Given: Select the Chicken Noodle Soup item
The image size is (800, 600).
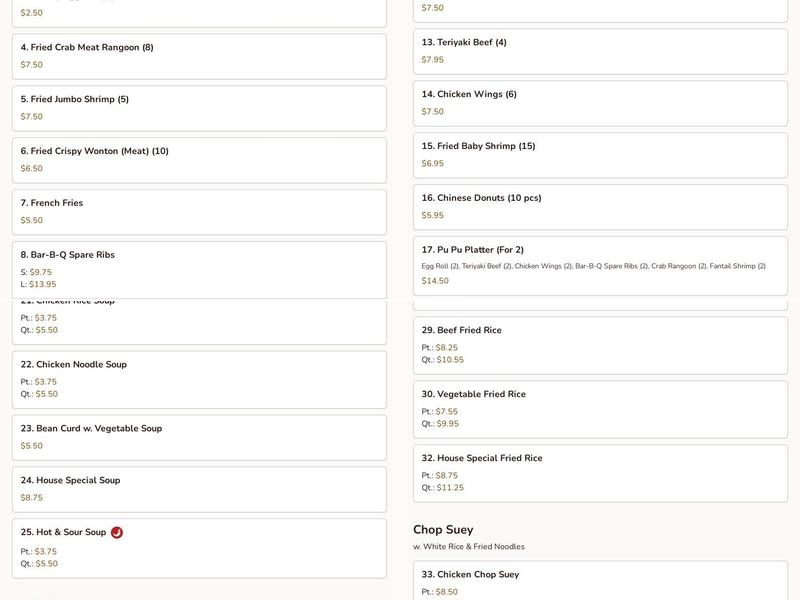Looking at the screenshot, I should 199,379.
